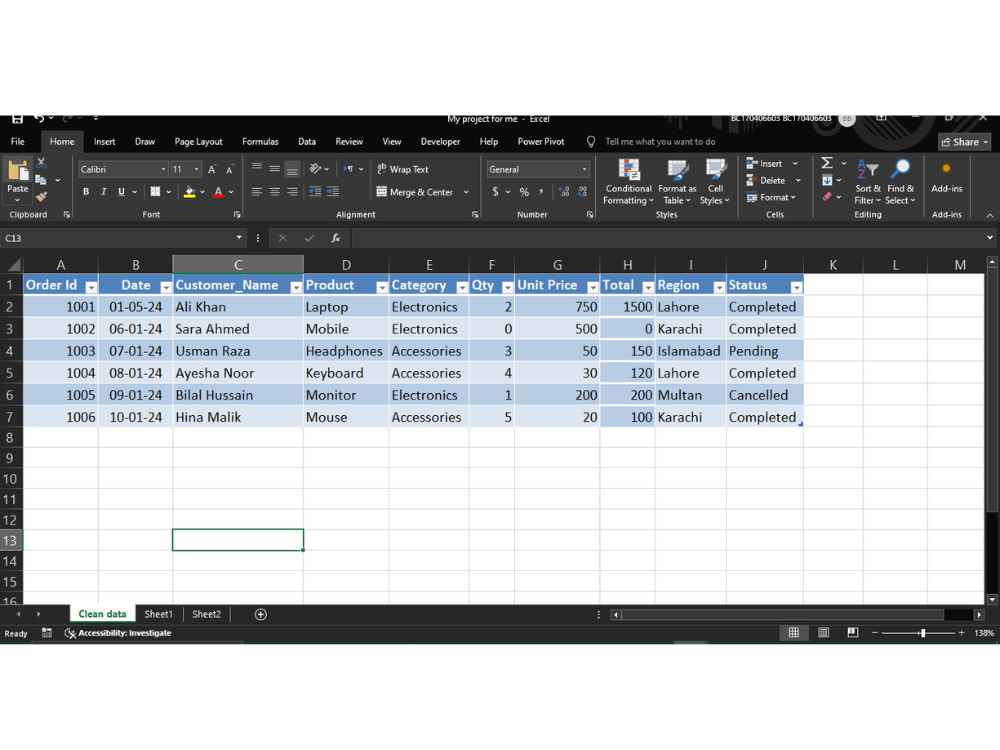Open the File menu
Viewport: 1000px width, 750px height.
point(18,142)
